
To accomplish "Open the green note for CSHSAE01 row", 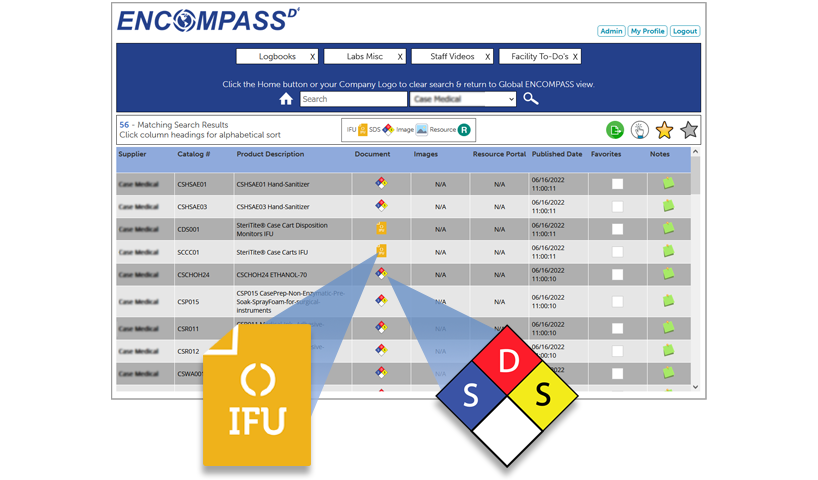I will [668, 183].
